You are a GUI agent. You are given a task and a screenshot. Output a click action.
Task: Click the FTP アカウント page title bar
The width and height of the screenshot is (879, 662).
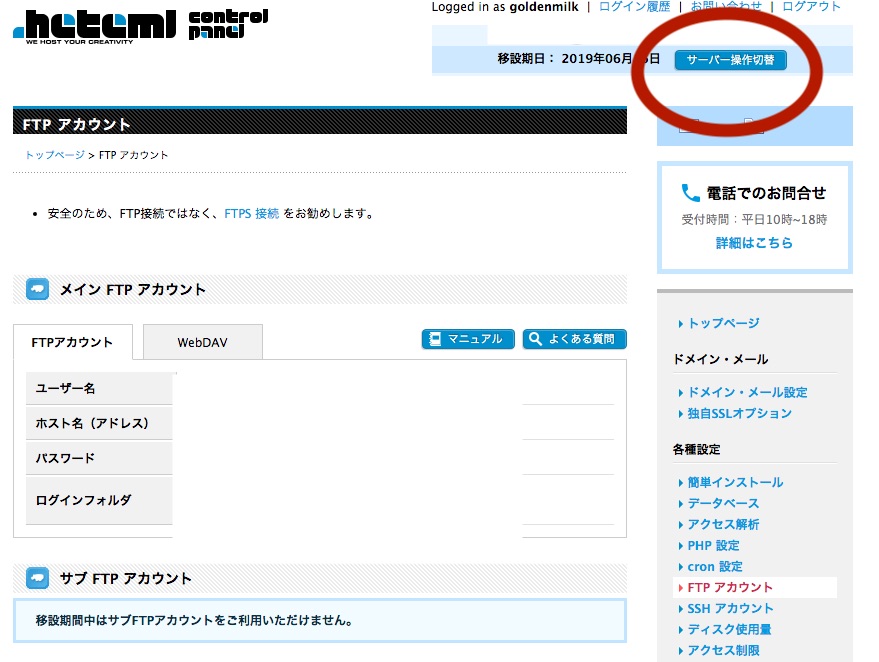320,121
